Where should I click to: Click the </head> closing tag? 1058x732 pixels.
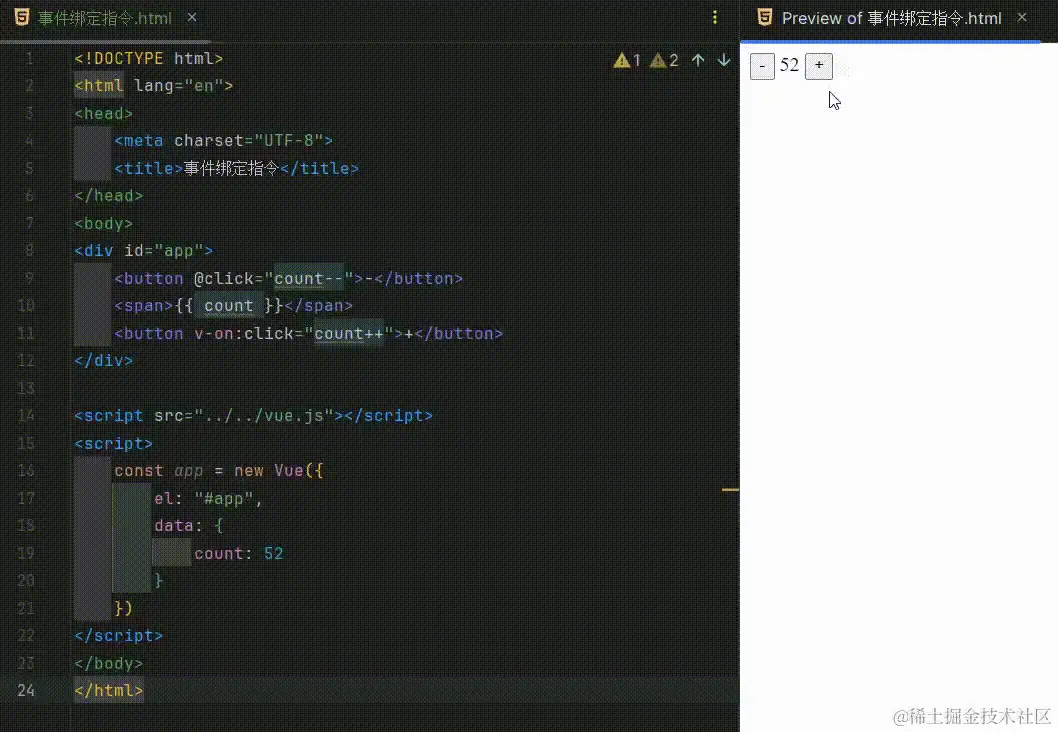(109, 196)
